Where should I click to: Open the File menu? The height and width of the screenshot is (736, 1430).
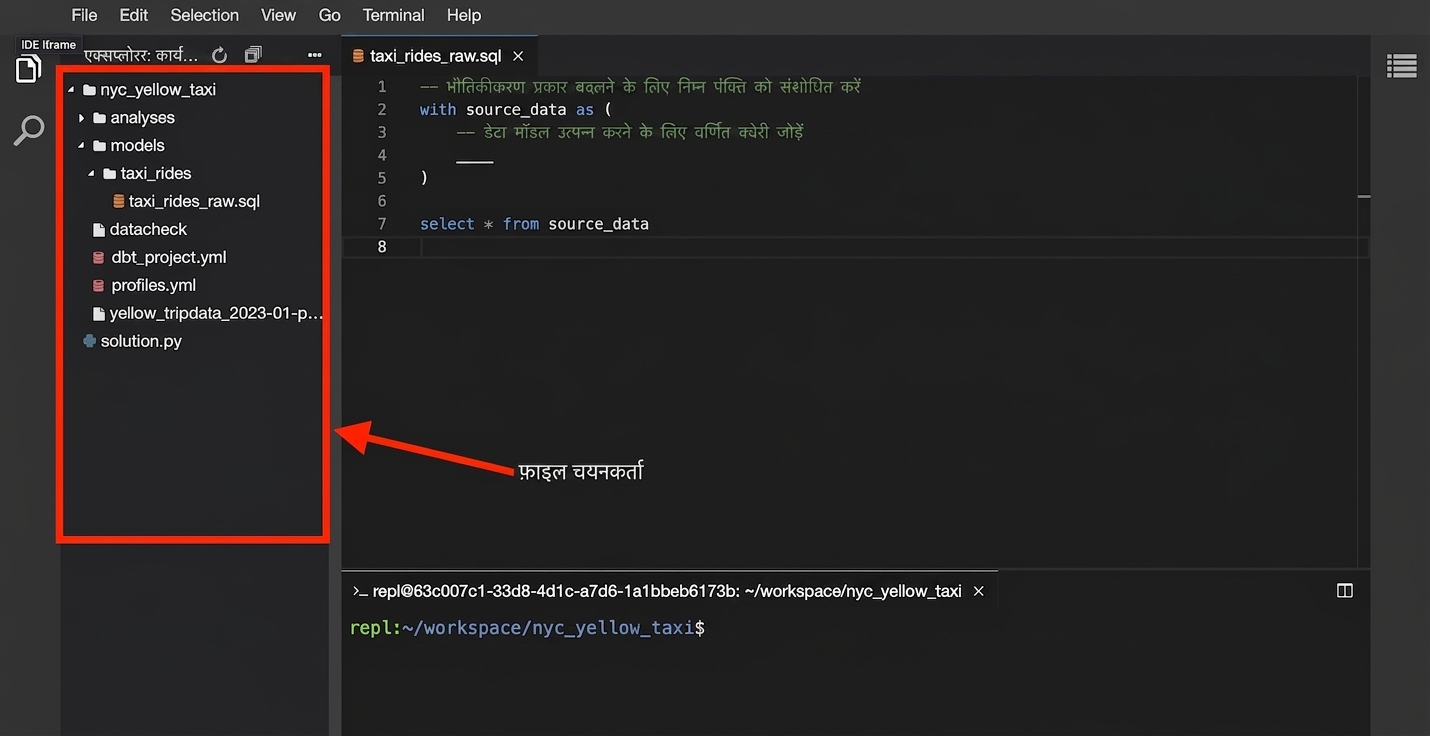(84, 15)
